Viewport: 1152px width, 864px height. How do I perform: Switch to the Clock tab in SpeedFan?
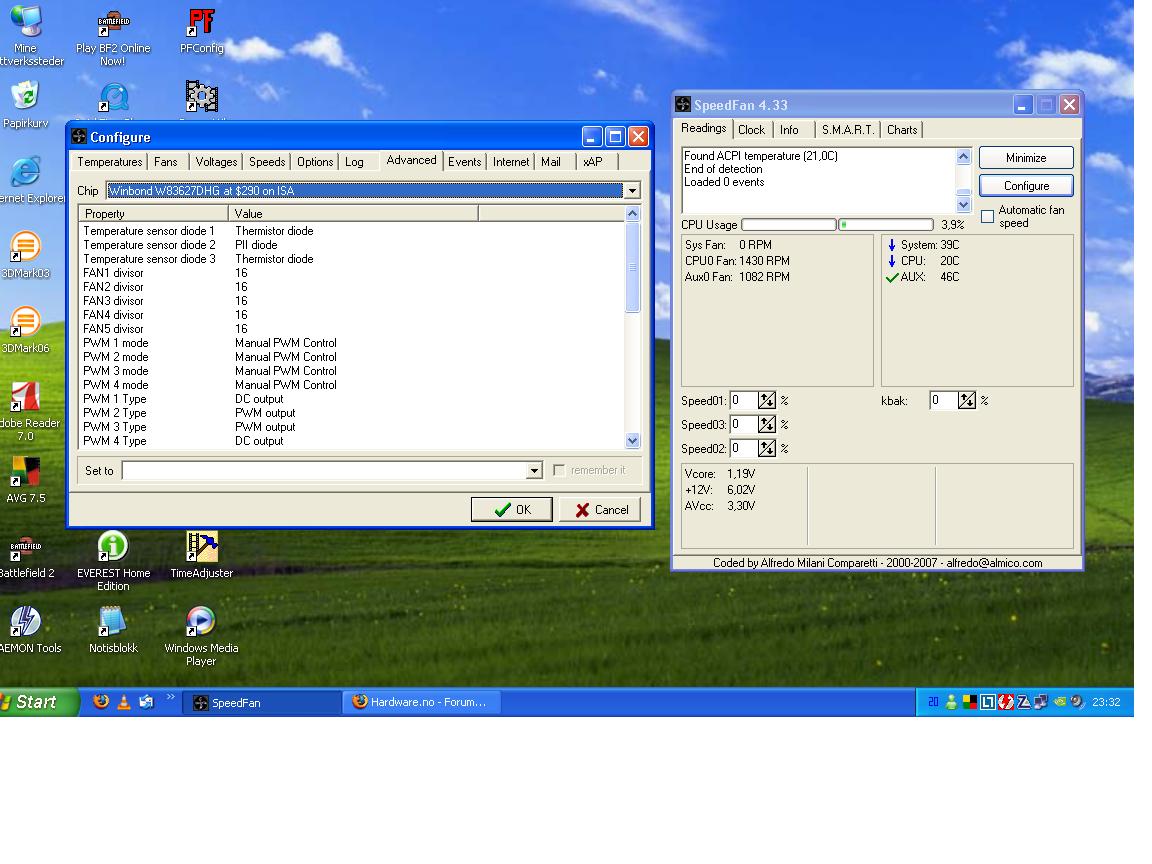coord(751,129)
